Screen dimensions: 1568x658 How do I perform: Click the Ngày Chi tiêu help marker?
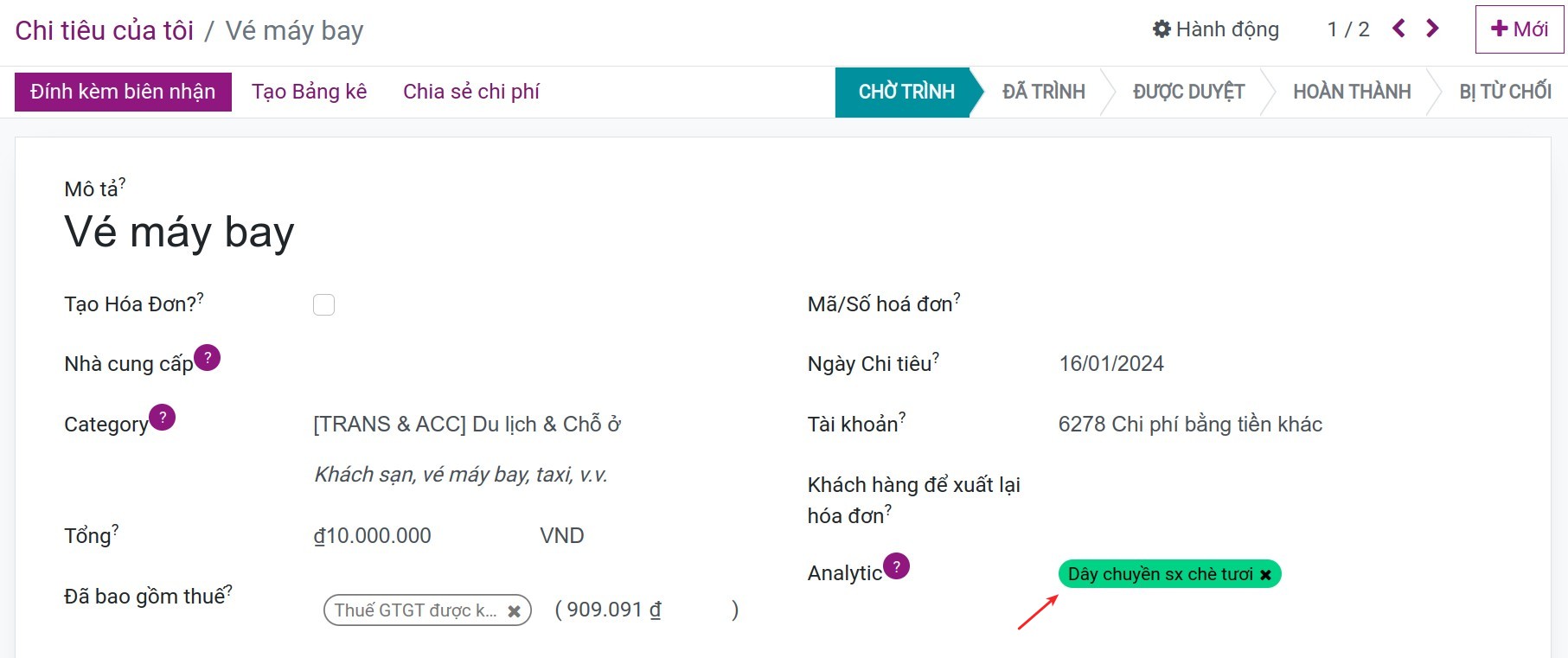pyautogui.click(x=938, y=355)
